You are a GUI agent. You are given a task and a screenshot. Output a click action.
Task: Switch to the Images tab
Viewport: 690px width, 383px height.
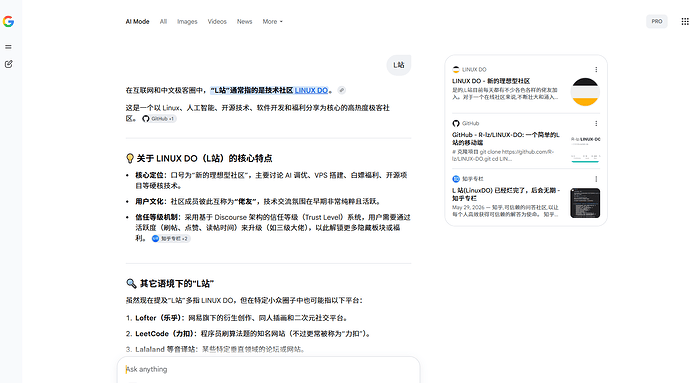187,22
